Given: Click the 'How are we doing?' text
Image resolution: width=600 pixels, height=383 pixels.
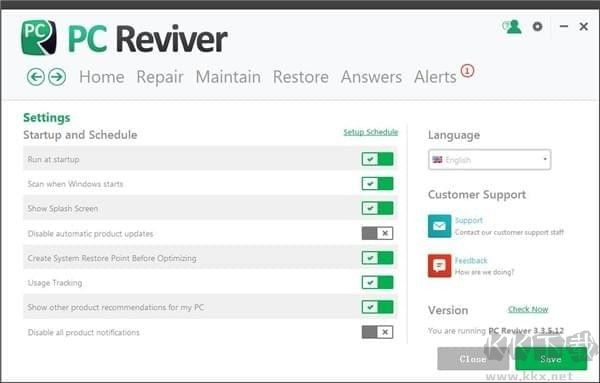Looking at the screenshot, I should click(x=484, y=272).
